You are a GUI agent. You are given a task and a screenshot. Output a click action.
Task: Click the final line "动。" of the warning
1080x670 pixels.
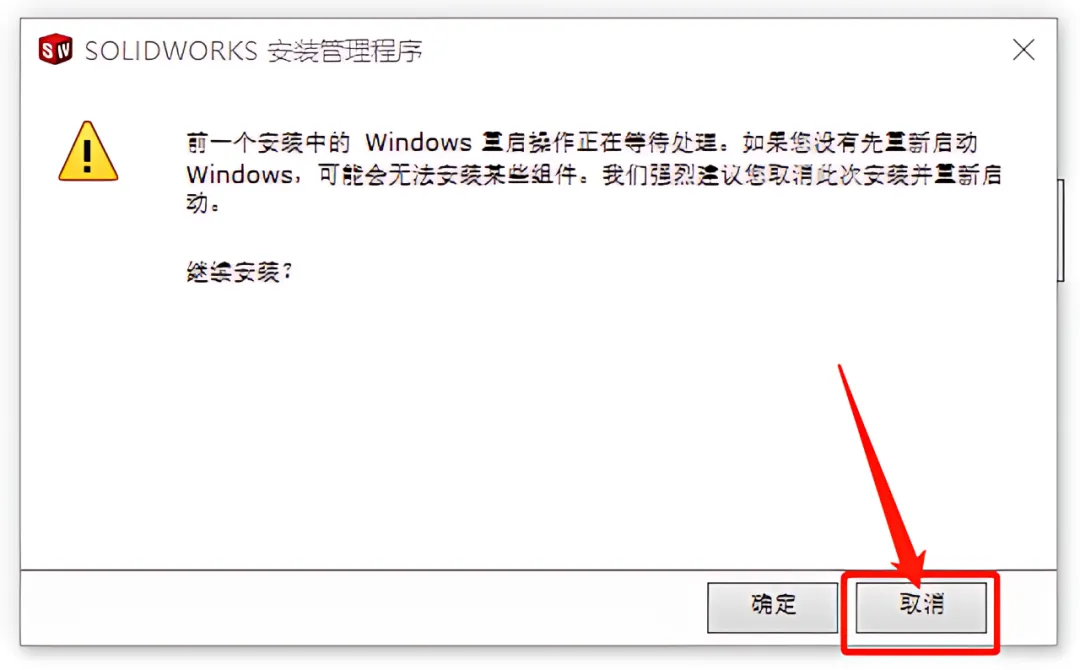[202, 204]
